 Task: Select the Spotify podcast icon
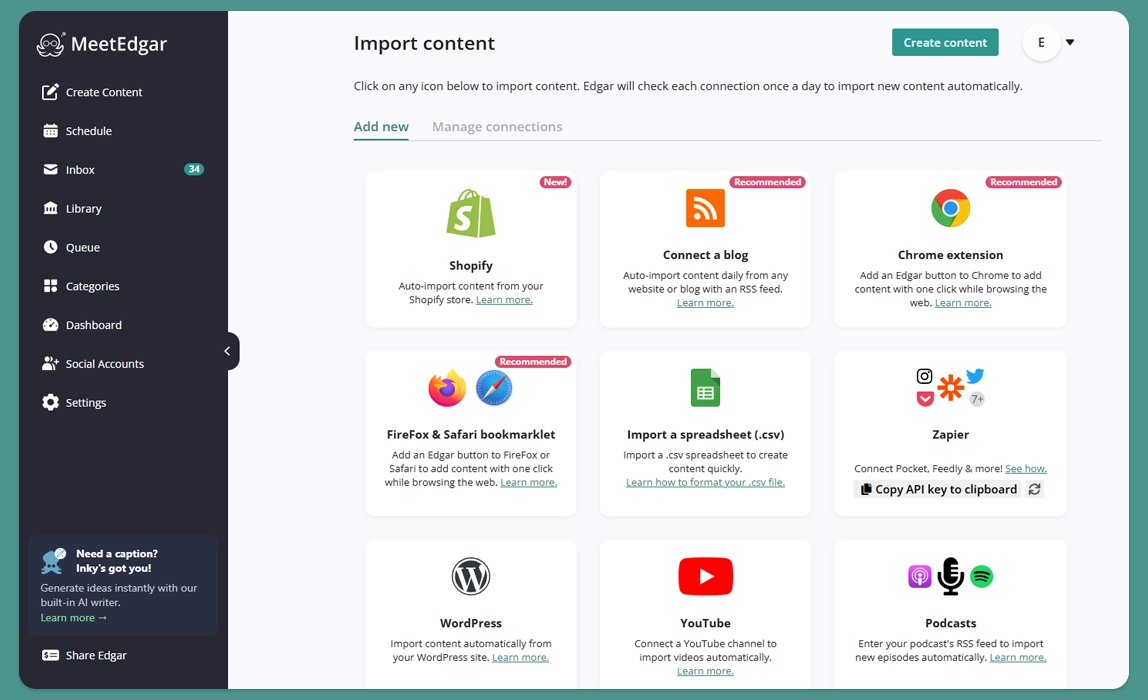(983, 576)
